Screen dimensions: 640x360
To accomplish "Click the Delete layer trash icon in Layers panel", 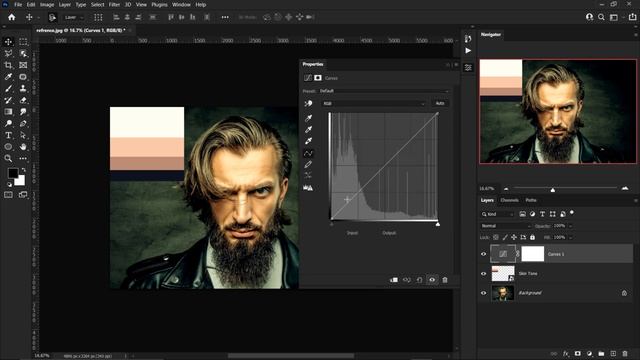I will (625, 353).
